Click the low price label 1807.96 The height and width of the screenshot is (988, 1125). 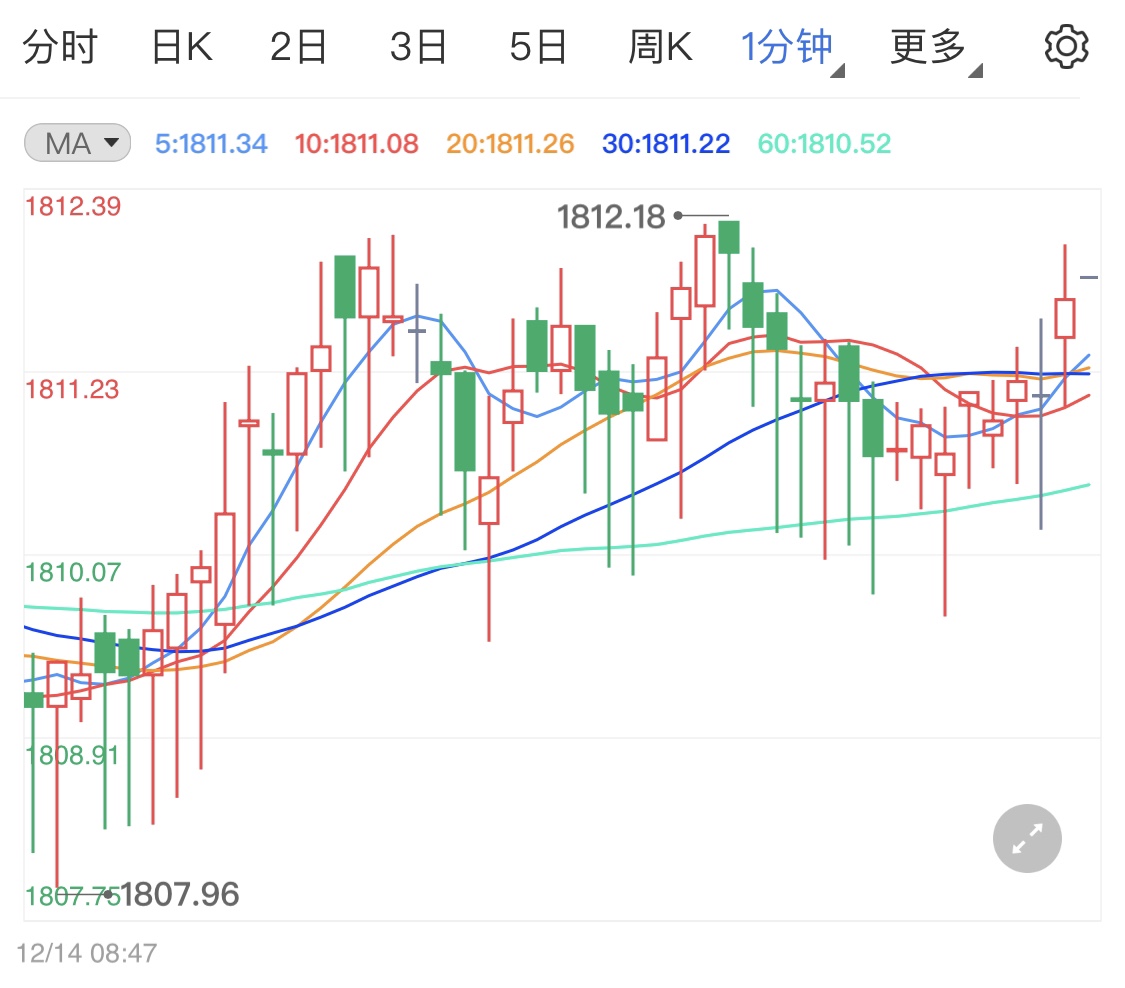click(x=179, y=895)
